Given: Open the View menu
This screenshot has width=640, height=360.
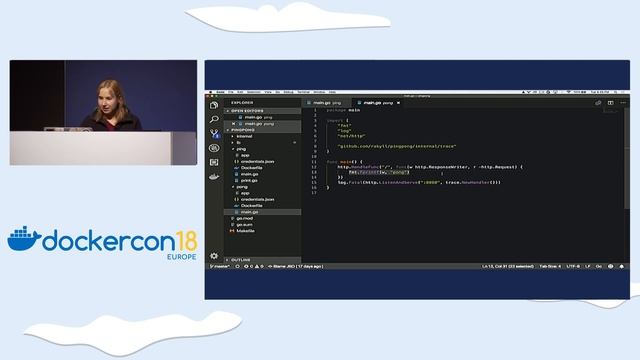Looking at the screenshot, I should click(x=268, y=92).
